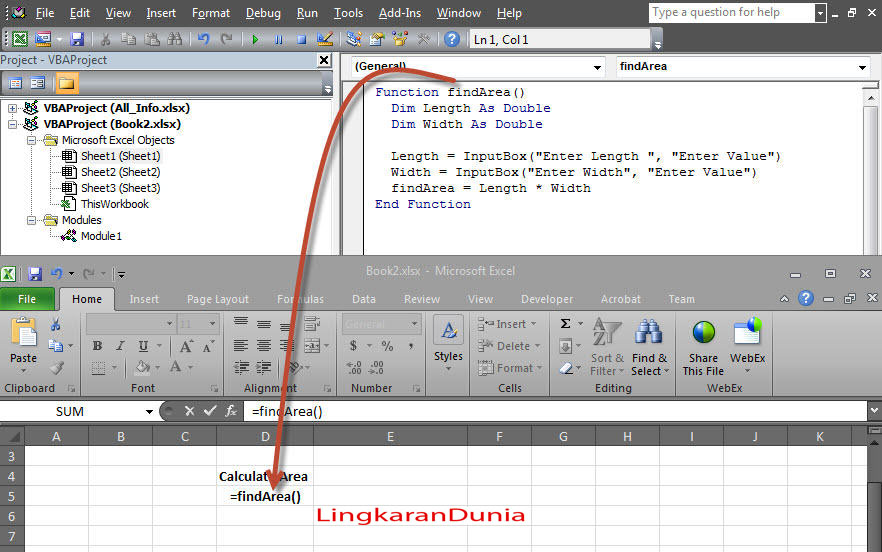This screenshot has height=552, width=882.
Task: Click formula bar containing =findArea()
Action: pyautogui.click(x=554, y=411)
